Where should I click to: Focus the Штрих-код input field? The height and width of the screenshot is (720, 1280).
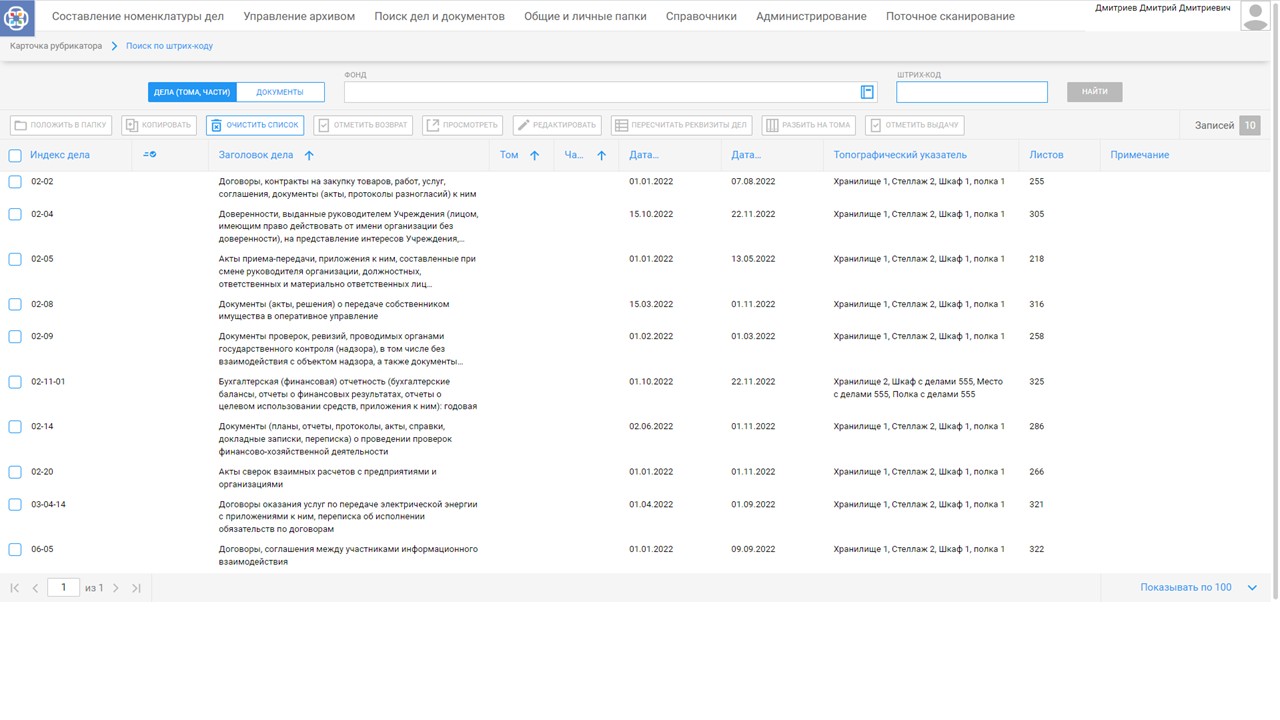[971, 92]
